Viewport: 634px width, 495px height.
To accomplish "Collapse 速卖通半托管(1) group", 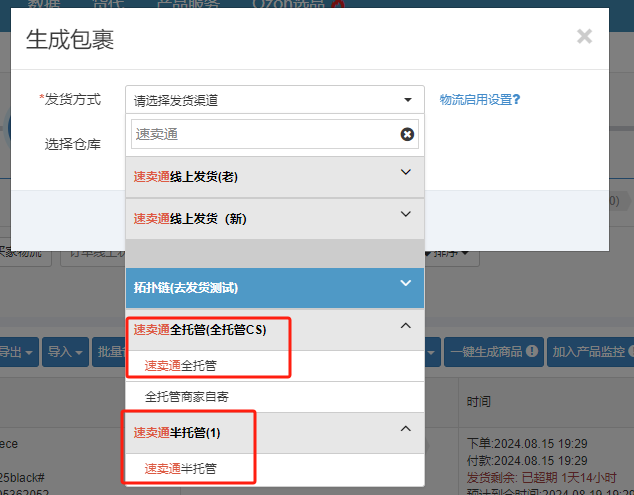I will pyautogui.click(x=275, y=433).
